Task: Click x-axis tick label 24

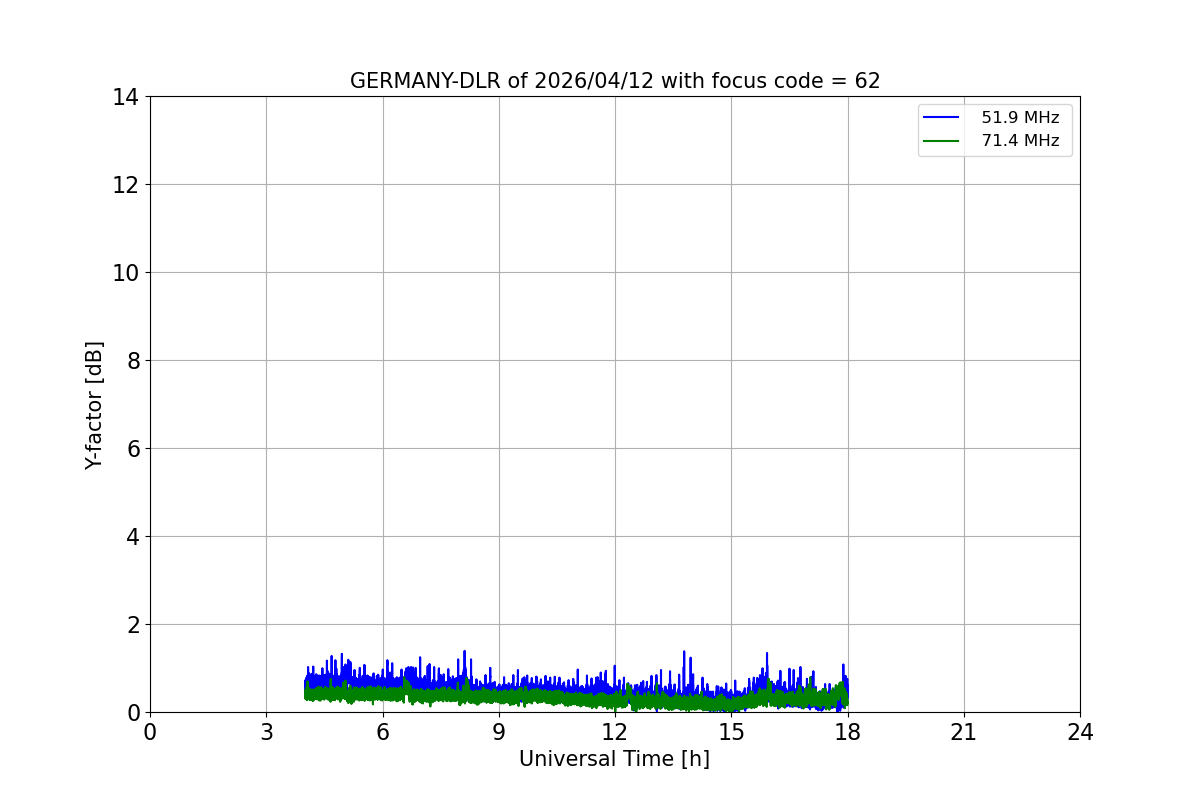Action: [x=1080, y=732]
